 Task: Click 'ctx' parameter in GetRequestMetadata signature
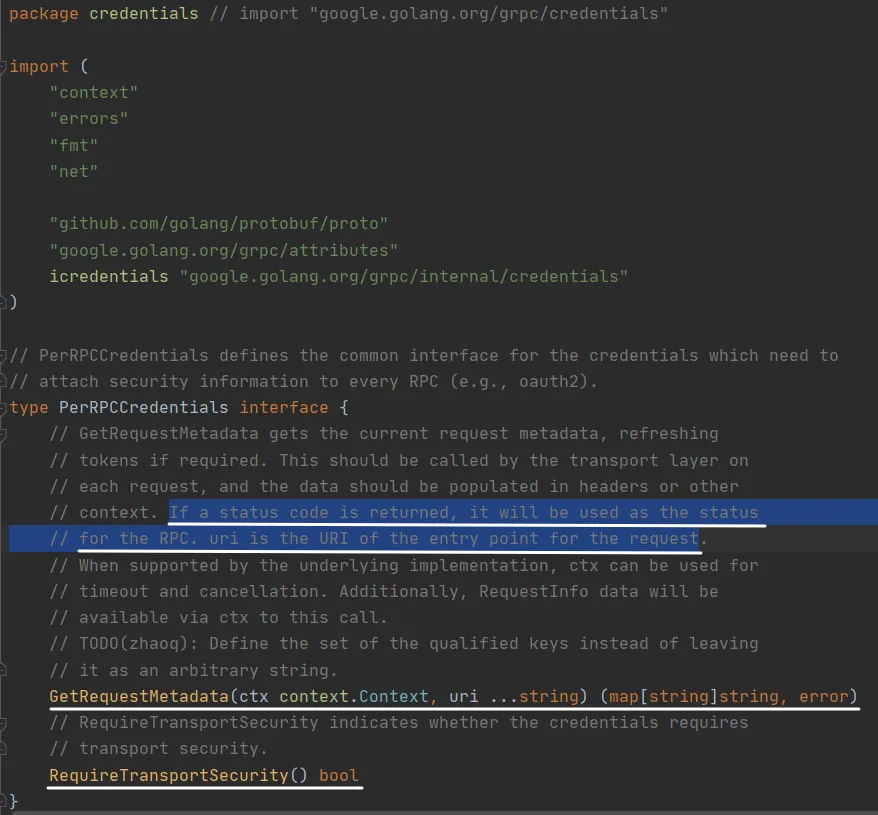(x=254, y=697)
